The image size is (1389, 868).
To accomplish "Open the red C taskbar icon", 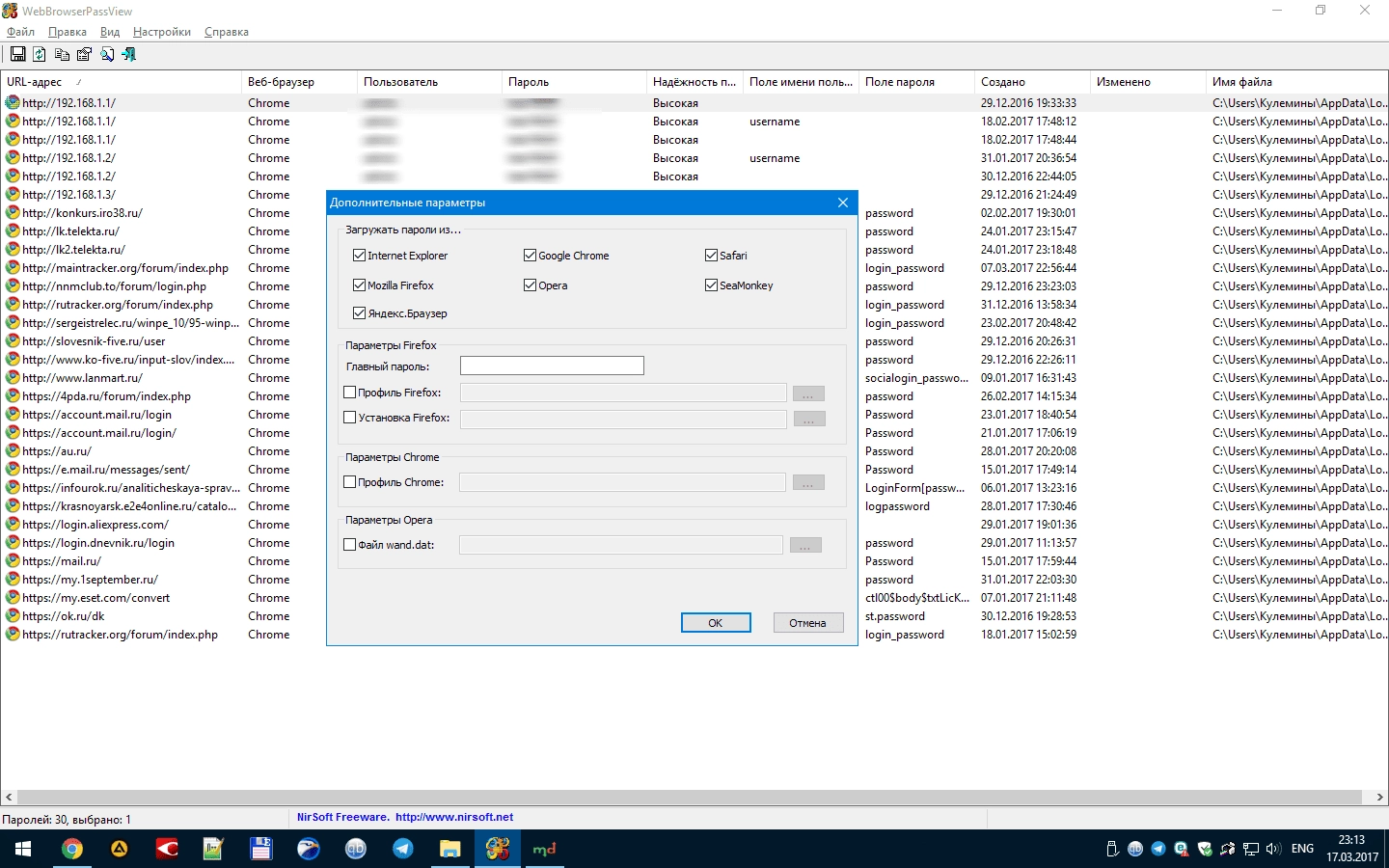I will click(x=167, y=849).
